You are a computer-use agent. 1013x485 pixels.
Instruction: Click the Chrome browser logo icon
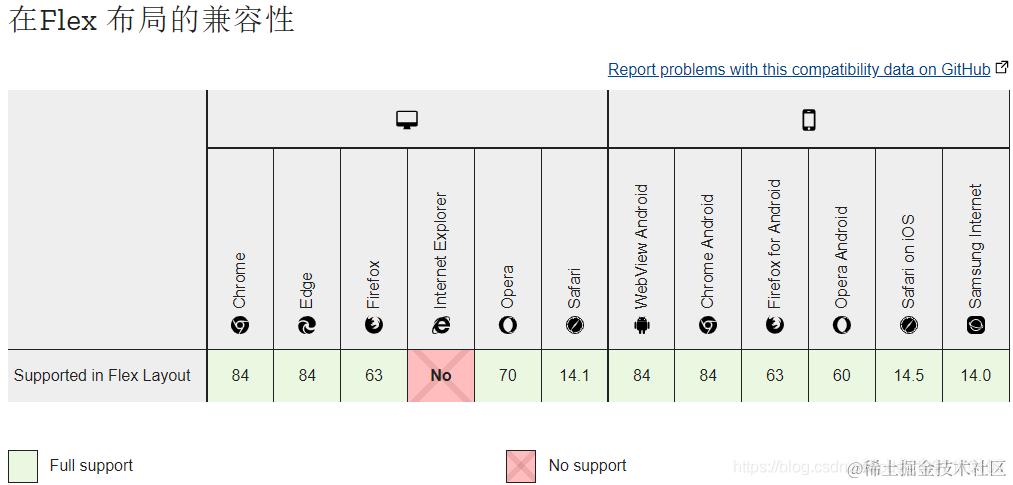pos(240,326)
